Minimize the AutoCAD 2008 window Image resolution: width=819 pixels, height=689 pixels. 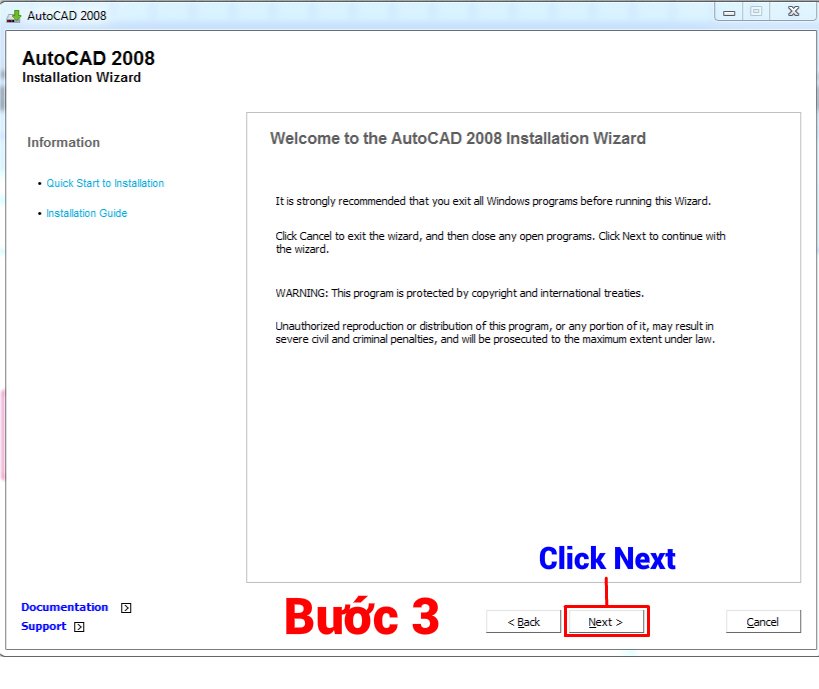pos(729,11)
